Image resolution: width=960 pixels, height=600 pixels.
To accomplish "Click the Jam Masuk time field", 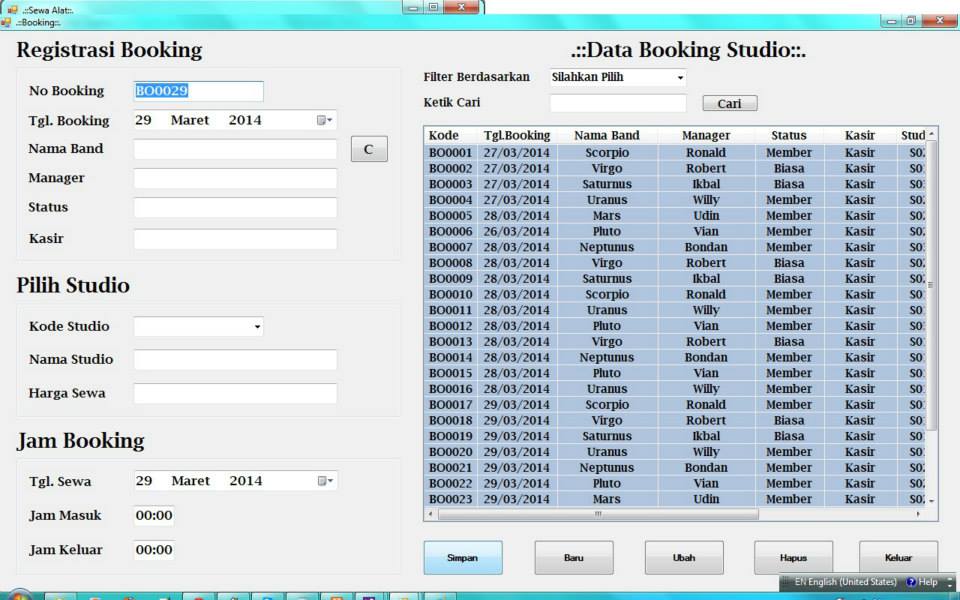I will tap(154, 516).
